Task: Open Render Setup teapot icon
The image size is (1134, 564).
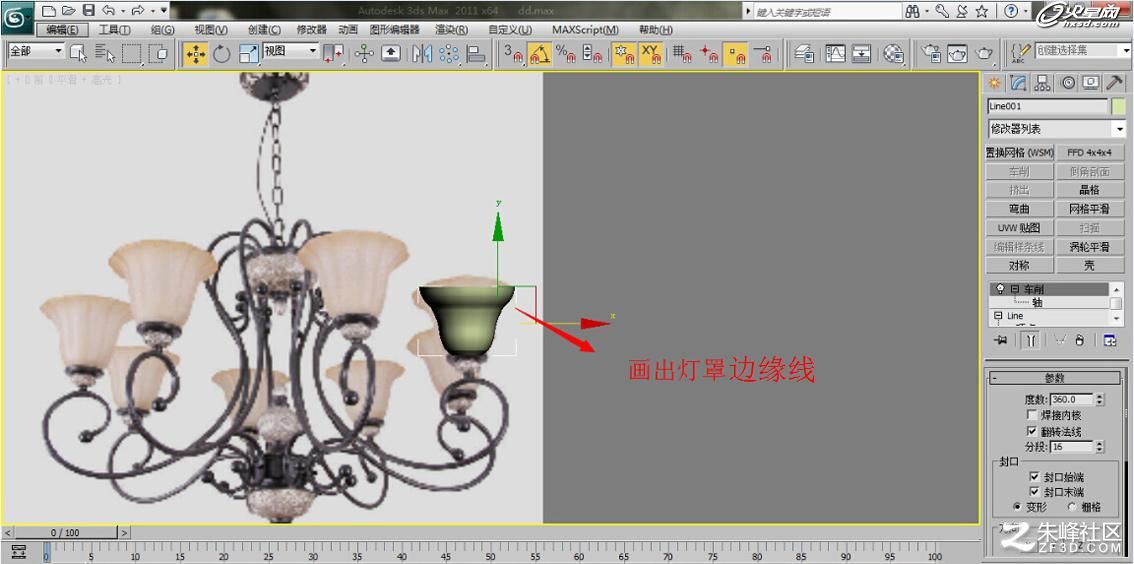Action: click(x=932, y=54)
